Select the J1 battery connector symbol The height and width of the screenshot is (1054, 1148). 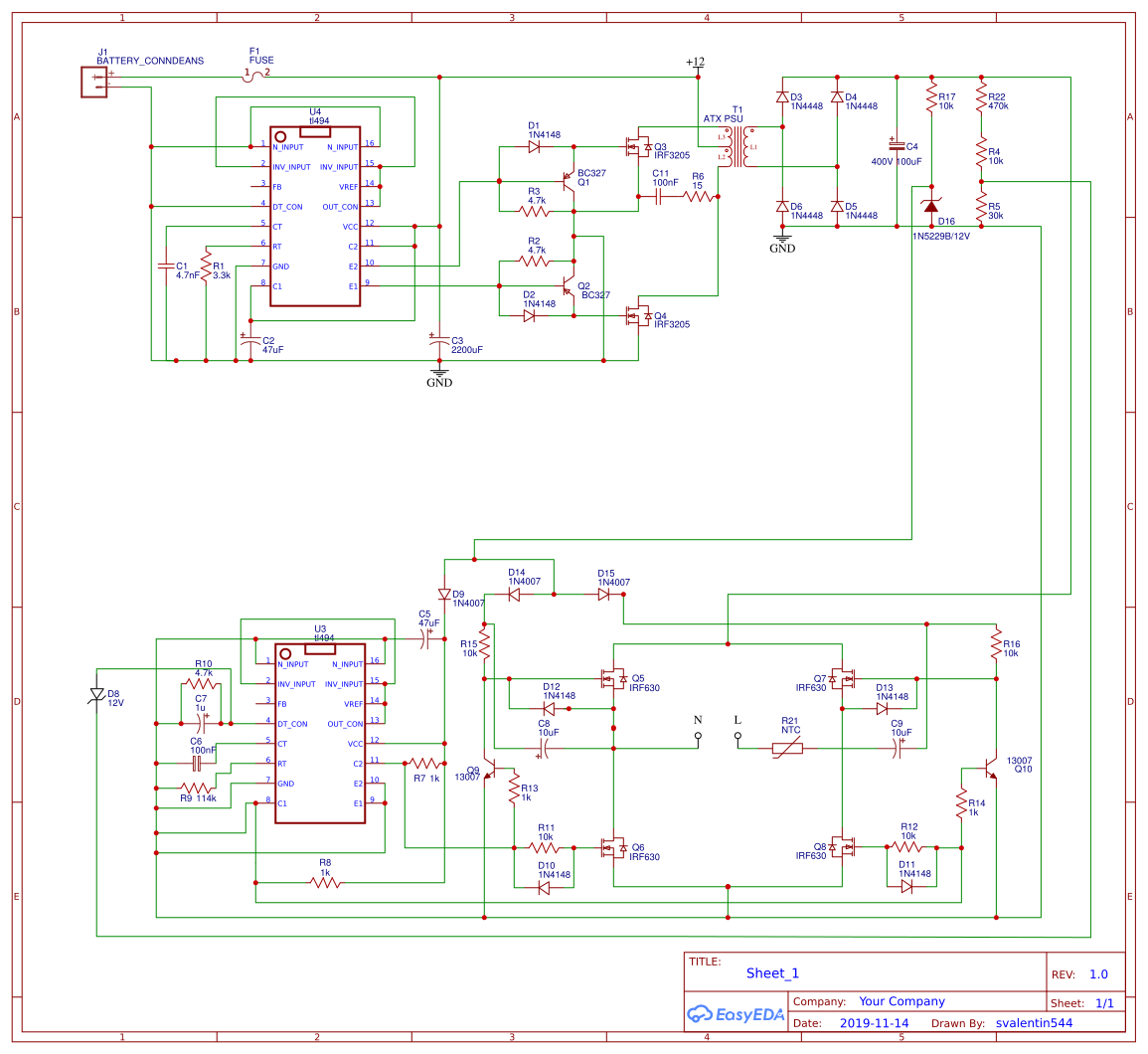point(92,82)
